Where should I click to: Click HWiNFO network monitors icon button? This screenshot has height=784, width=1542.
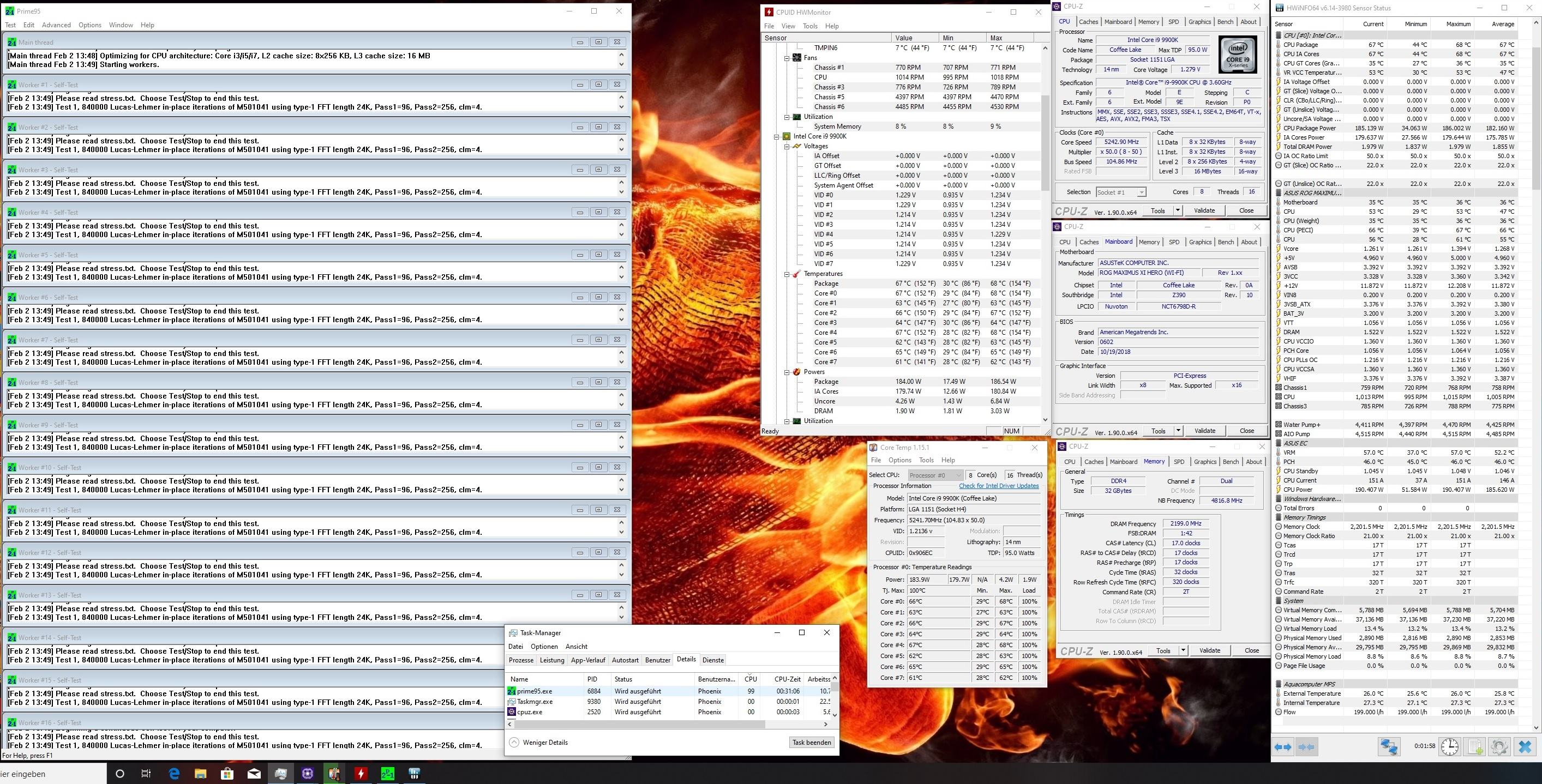click(1389, 747)
